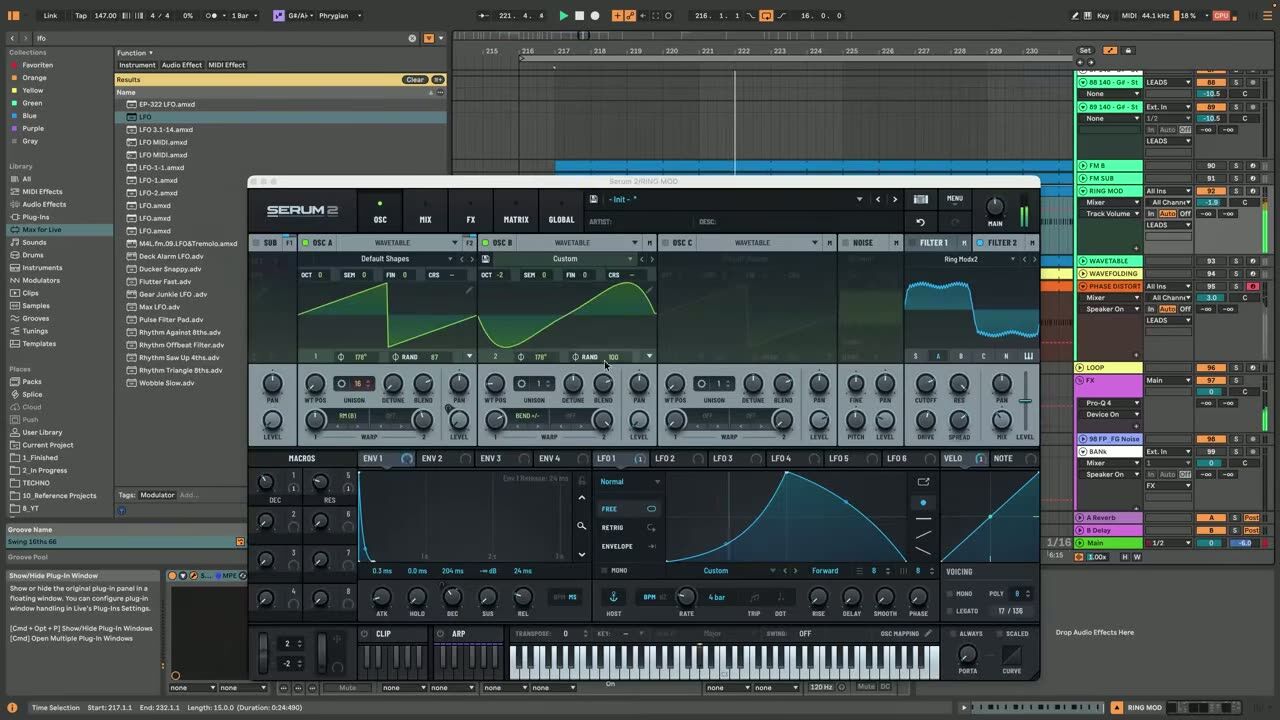This screenshot has width=1280, height=720.
Task: Enable the OSC C oscillator
Action: [x=665, y=243]
